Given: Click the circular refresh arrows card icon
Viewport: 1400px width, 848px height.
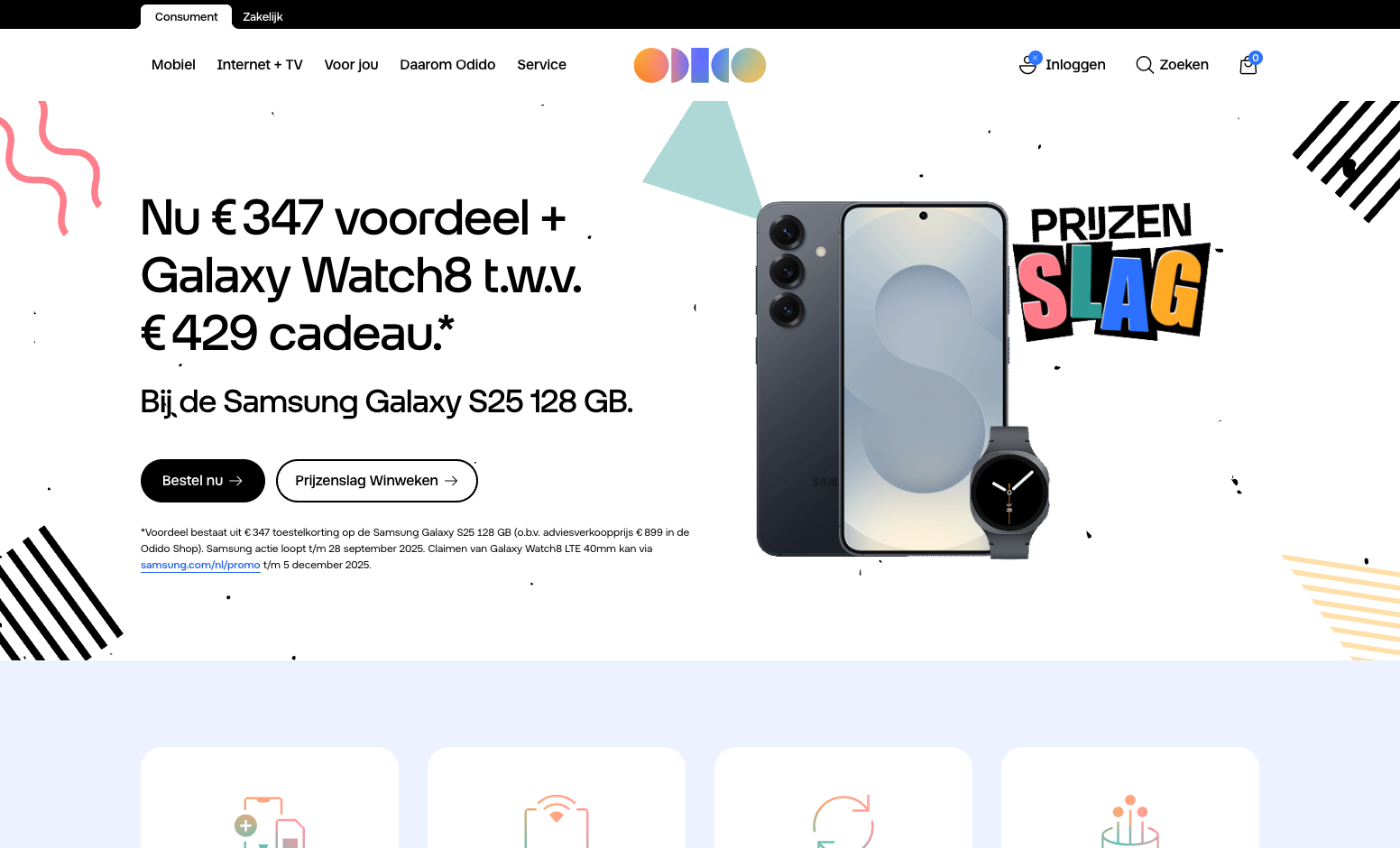Looking at the screenshot, I should [843, 821].
